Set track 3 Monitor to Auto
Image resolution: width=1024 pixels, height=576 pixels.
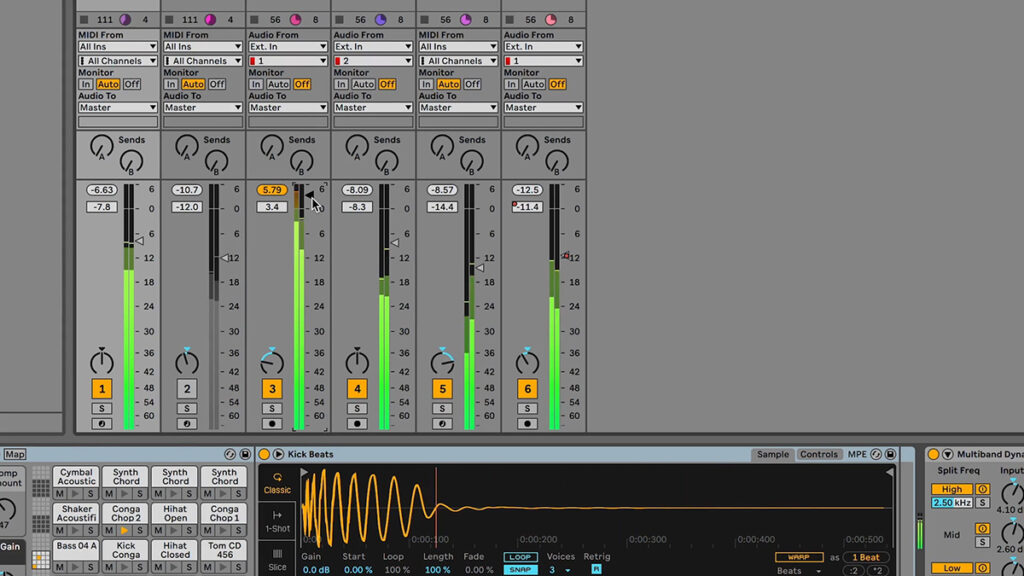pos(278,84)
